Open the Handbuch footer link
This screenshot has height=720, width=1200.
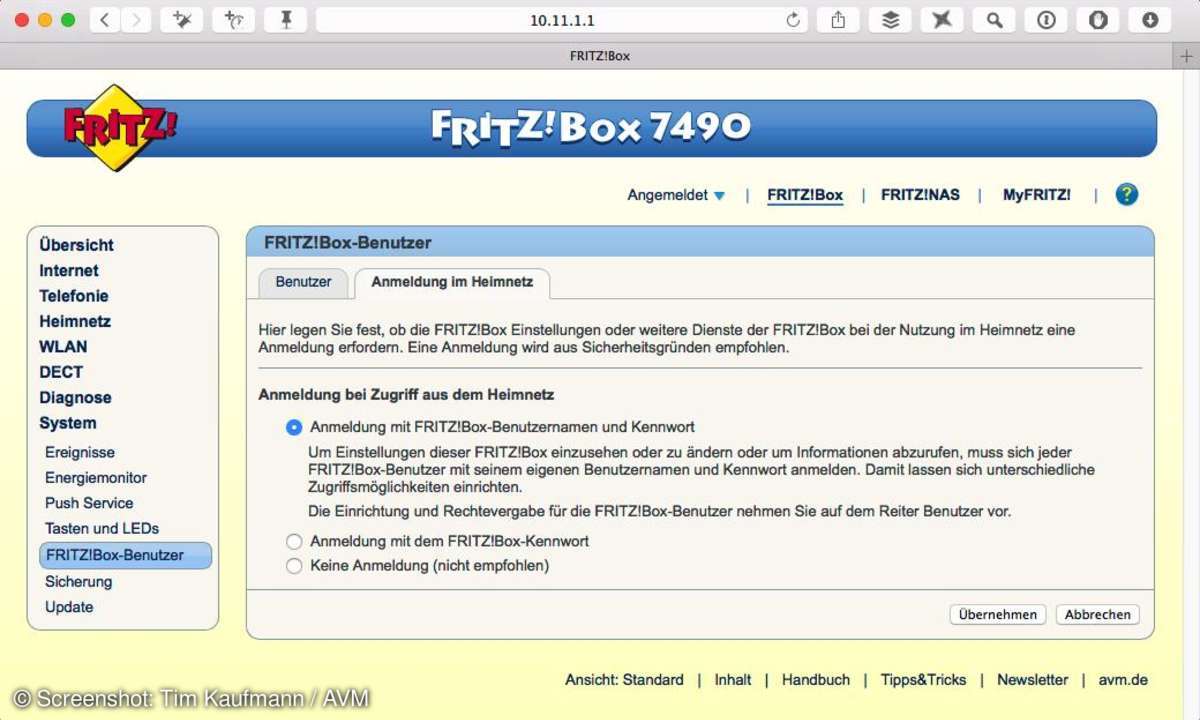pos(816,680)
